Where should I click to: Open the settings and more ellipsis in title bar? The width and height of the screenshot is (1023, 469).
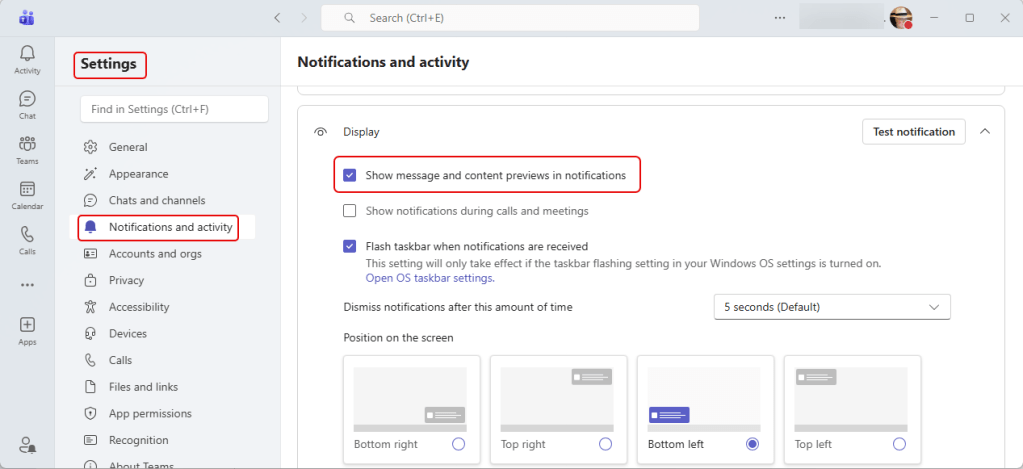click(781, 18)
